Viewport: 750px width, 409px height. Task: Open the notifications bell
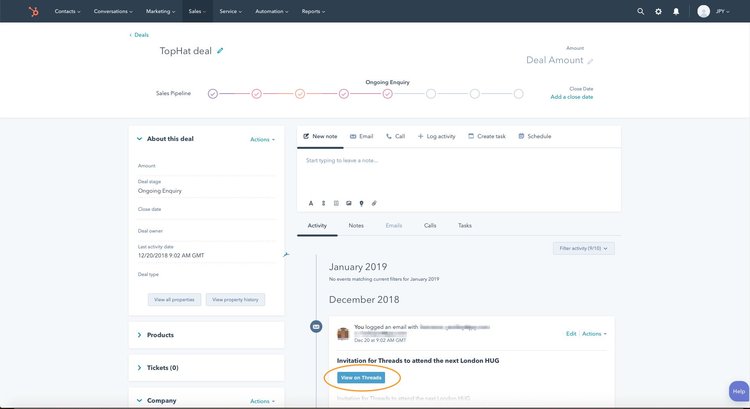(676, 11)
